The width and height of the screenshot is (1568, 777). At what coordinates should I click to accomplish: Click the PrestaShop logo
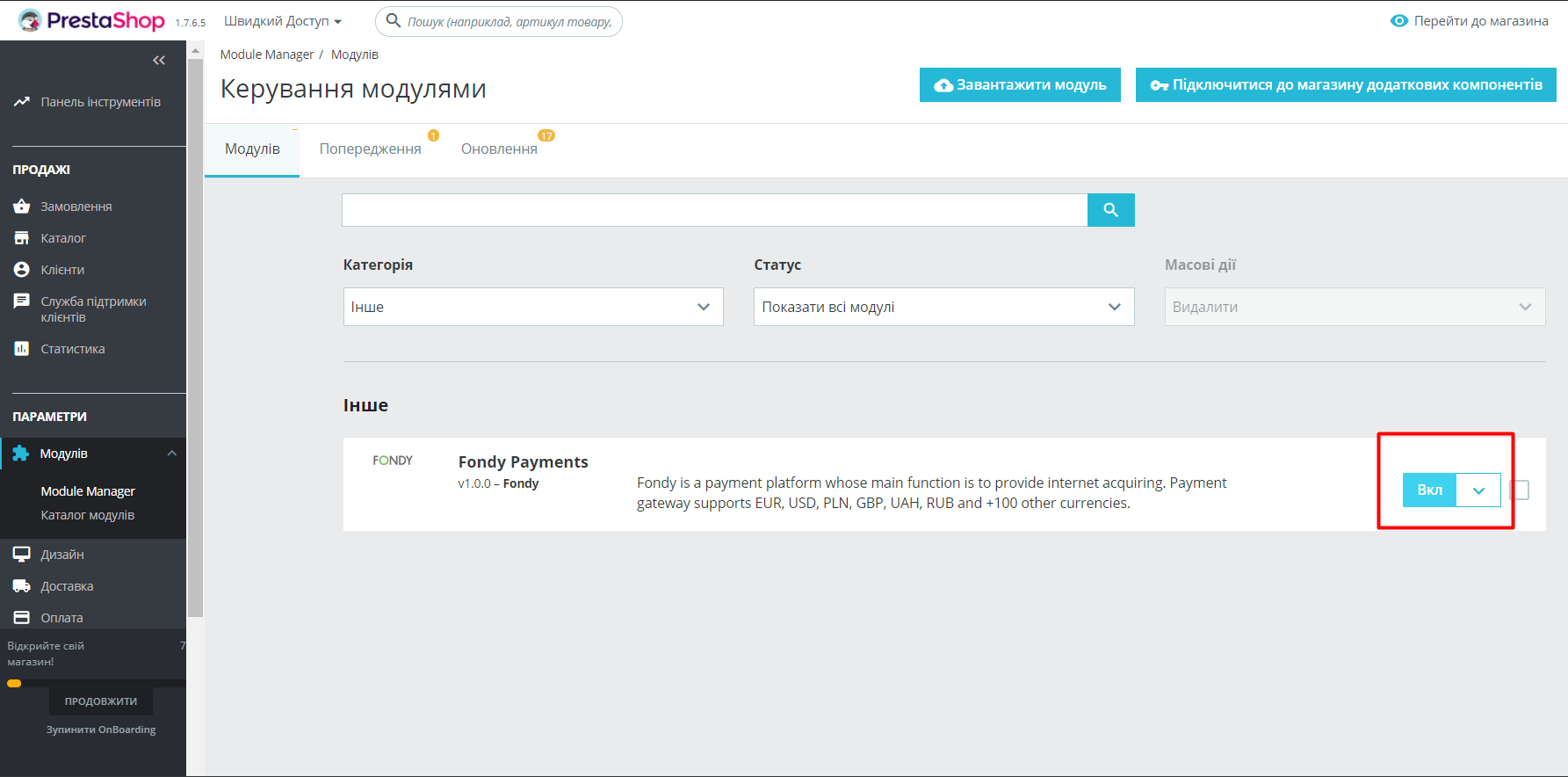(x=91, y=20)
